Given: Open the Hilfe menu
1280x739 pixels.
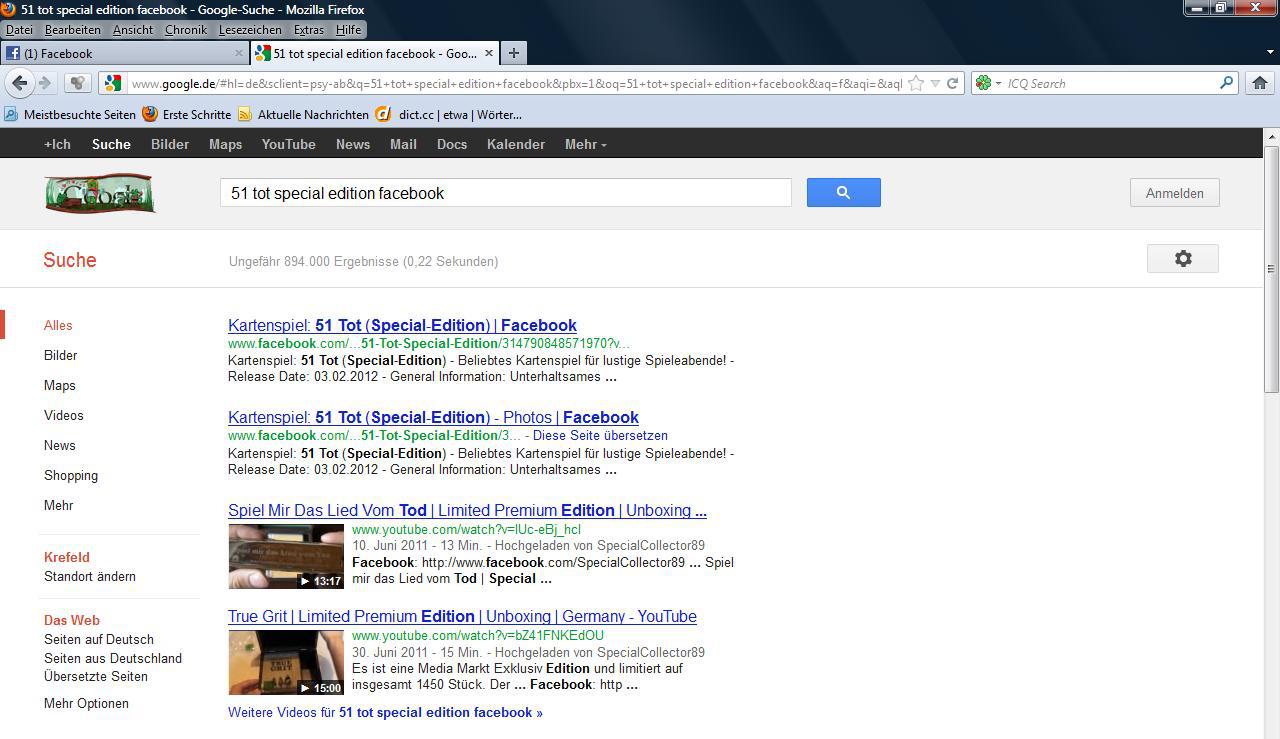Looking at the screenshot, I should point(348,30).
